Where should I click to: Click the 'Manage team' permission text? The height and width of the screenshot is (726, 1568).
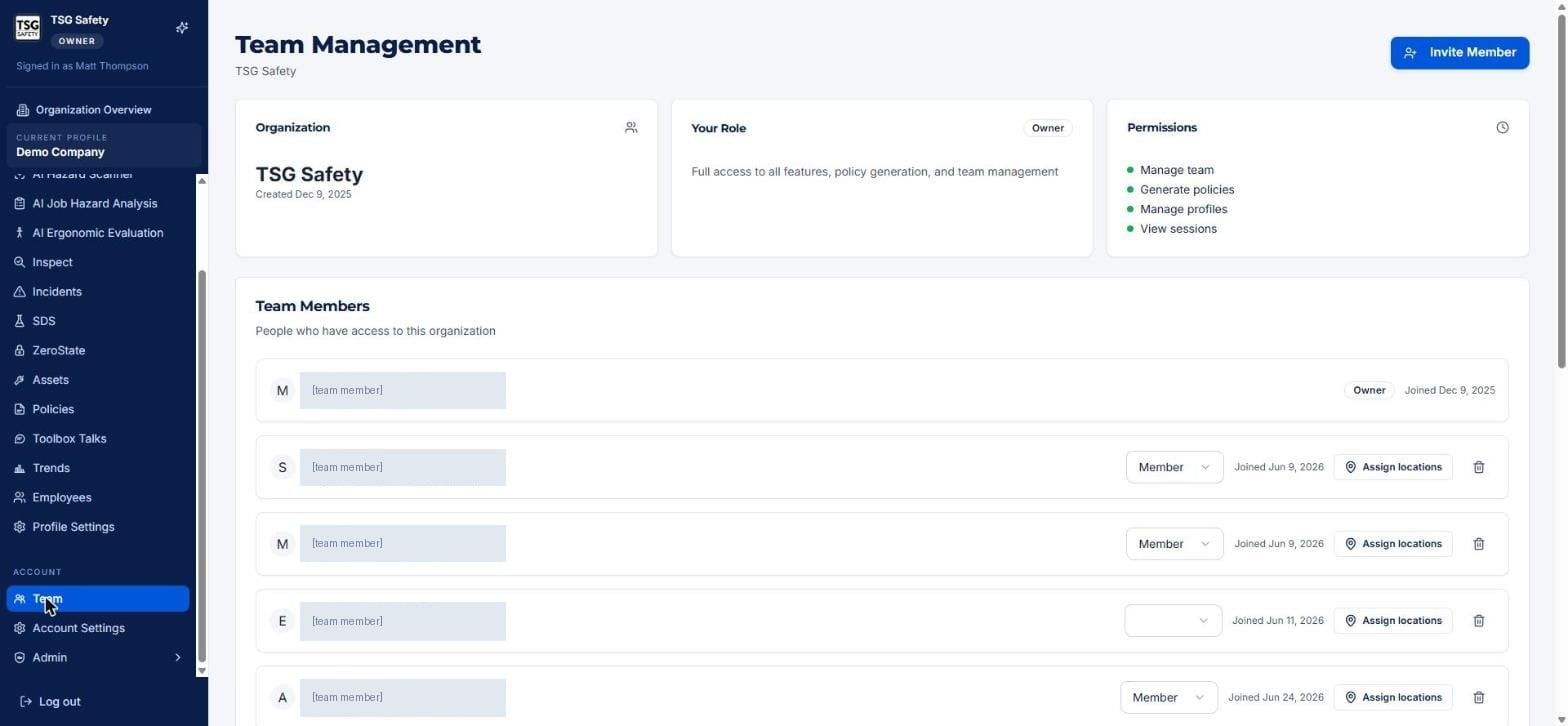[1177, 170]
